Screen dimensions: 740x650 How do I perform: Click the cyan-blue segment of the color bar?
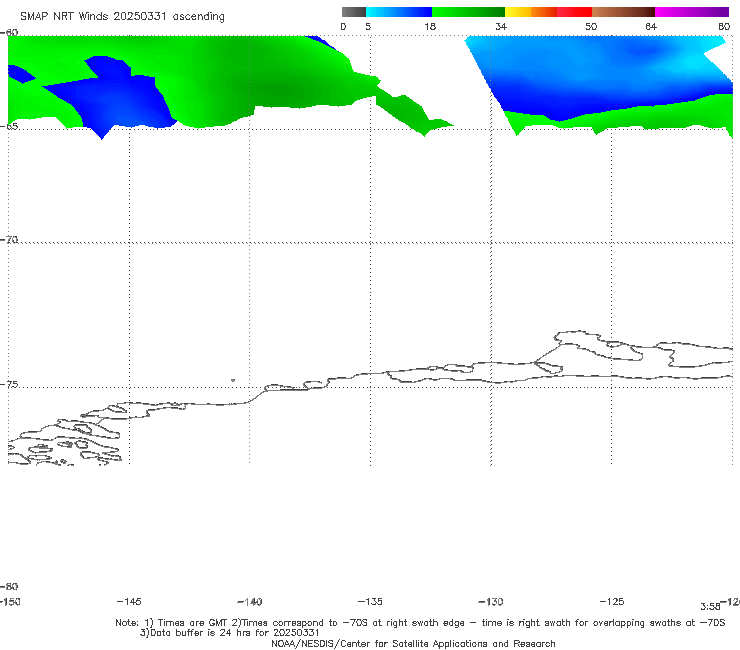click(399, 12)
